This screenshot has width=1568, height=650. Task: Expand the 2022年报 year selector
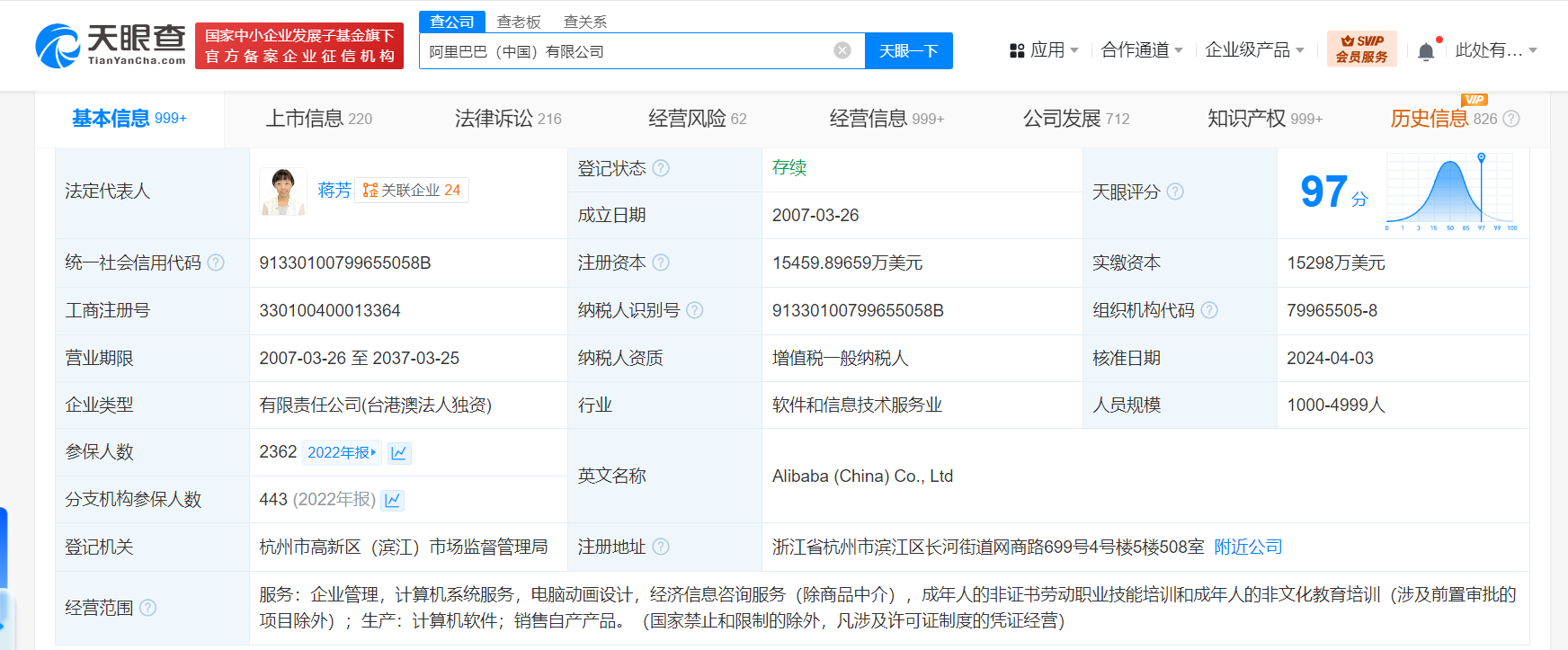[x=342, y=452]
